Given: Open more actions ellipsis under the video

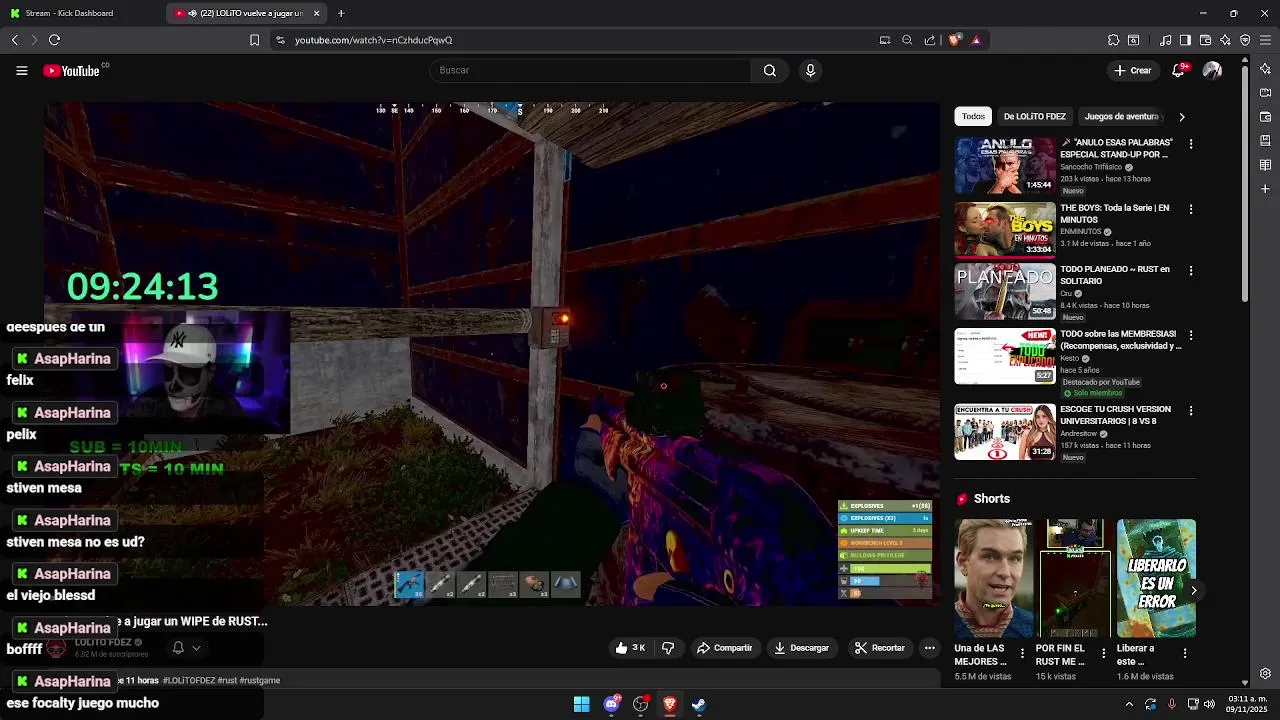Looking at the screenshot, I should (929, 648).
